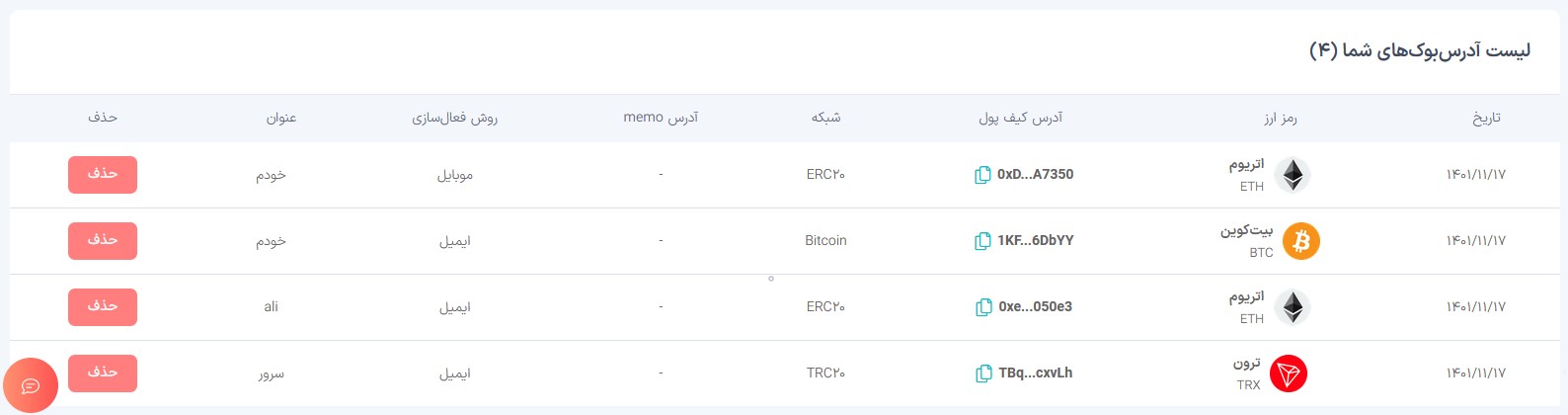Copy the TBq...cxvLh Tron address

click(983, 373)
